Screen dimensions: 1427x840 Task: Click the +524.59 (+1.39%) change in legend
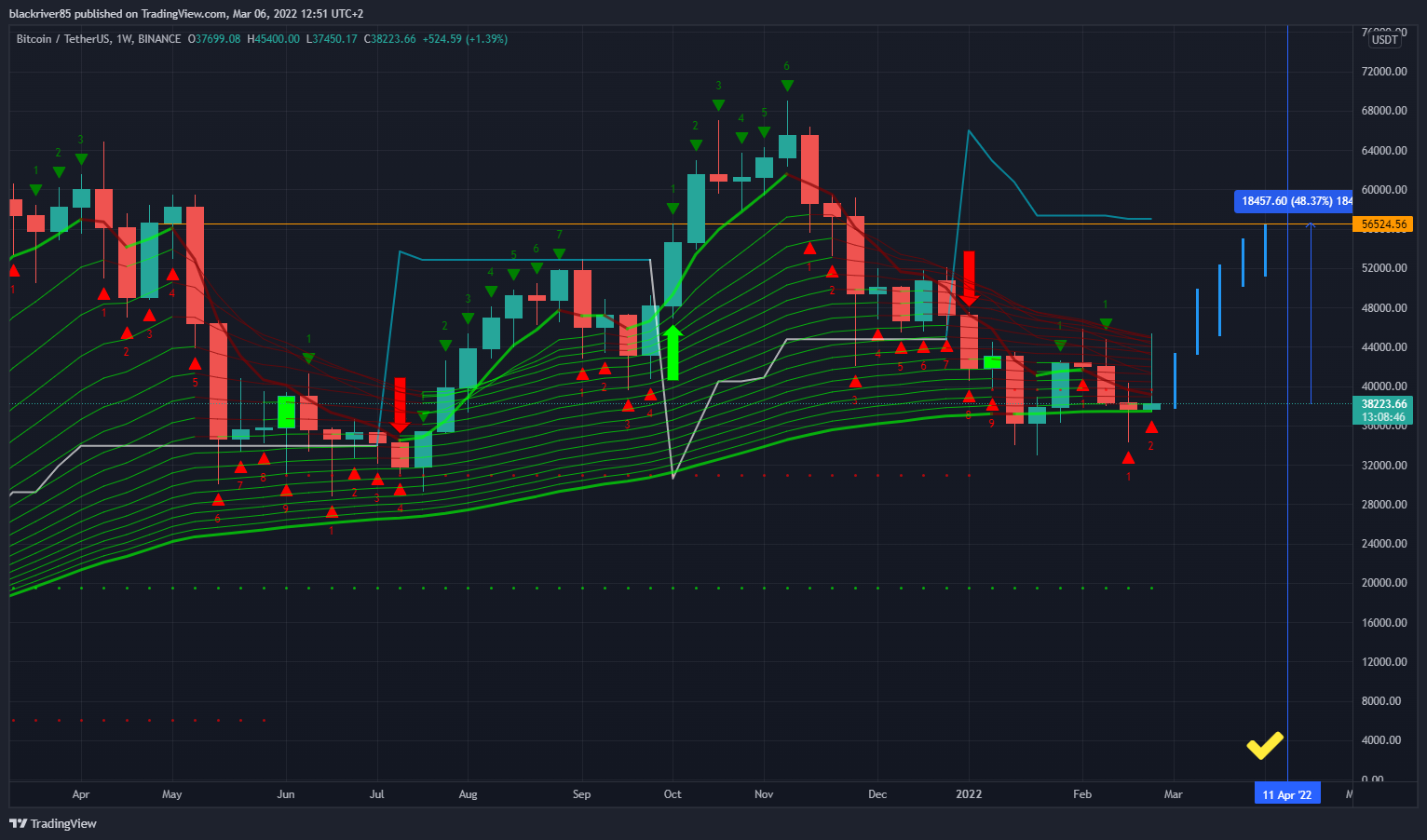pyautogui.click(x=465, y=39)
